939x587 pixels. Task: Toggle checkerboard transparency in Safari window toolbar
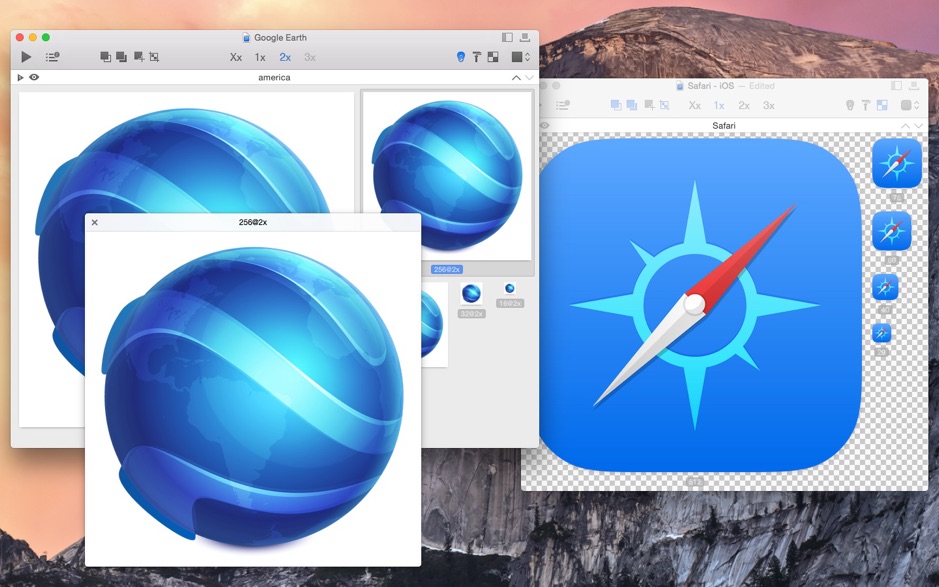click(882, 105)
